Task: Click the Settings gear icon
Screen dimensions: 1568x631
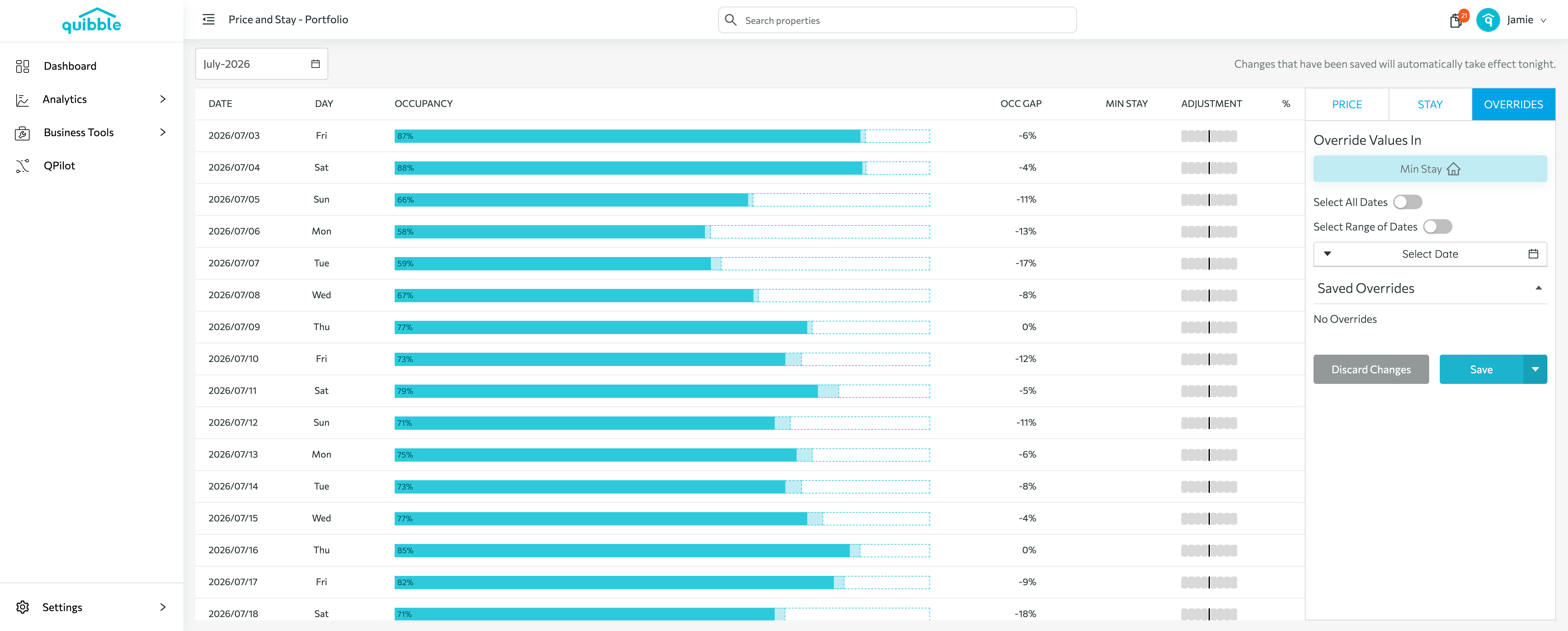Action: (x=23, y=607)
